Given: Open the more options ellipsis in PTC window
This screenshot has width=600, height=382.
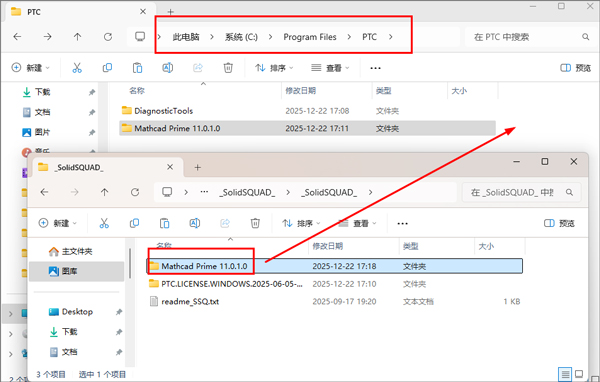Looking at the screenshot, I should (375, 68).
